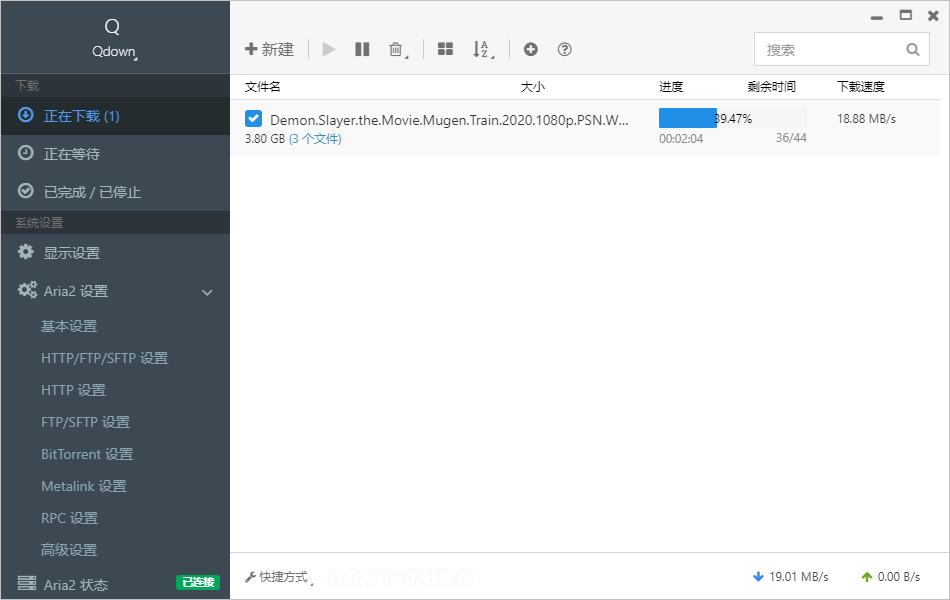Click the plus circle icon
Viewport: 950px width, 600px height.
coord(531,49)
